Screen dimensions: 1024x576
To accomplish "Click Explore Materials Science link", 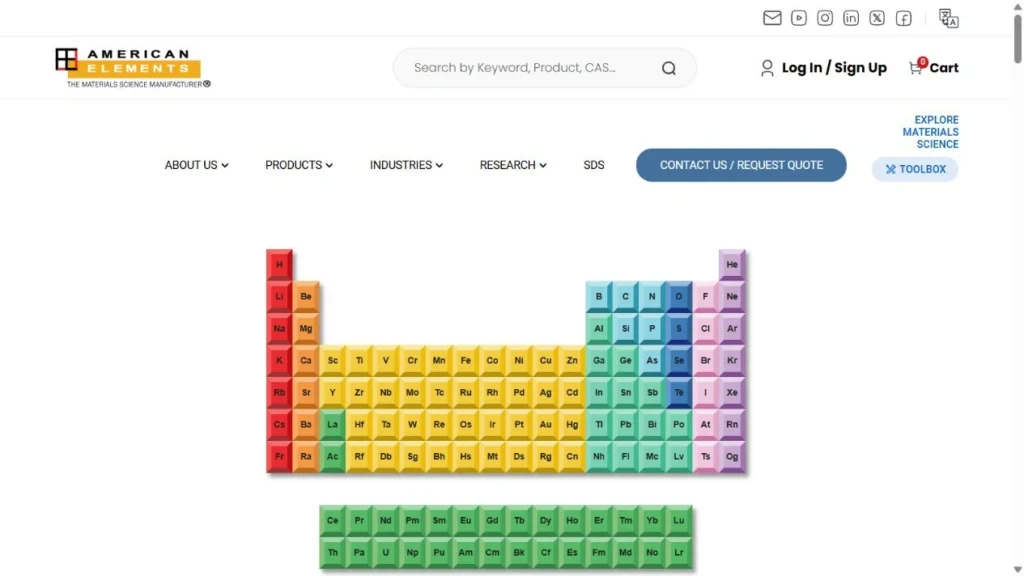I will pyautogui.click(x=931, y=132).
